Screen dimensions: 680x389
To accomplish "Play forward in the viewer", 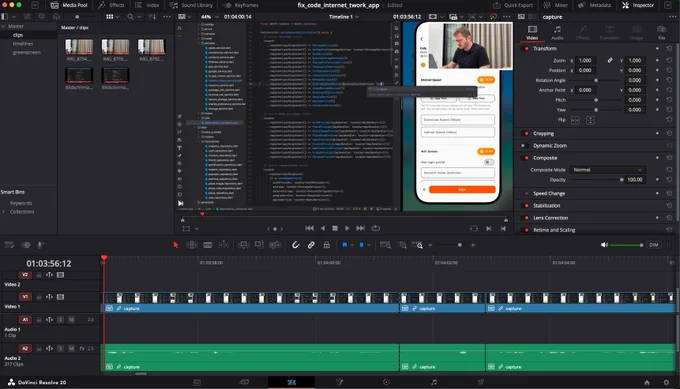I will (347, 228).
